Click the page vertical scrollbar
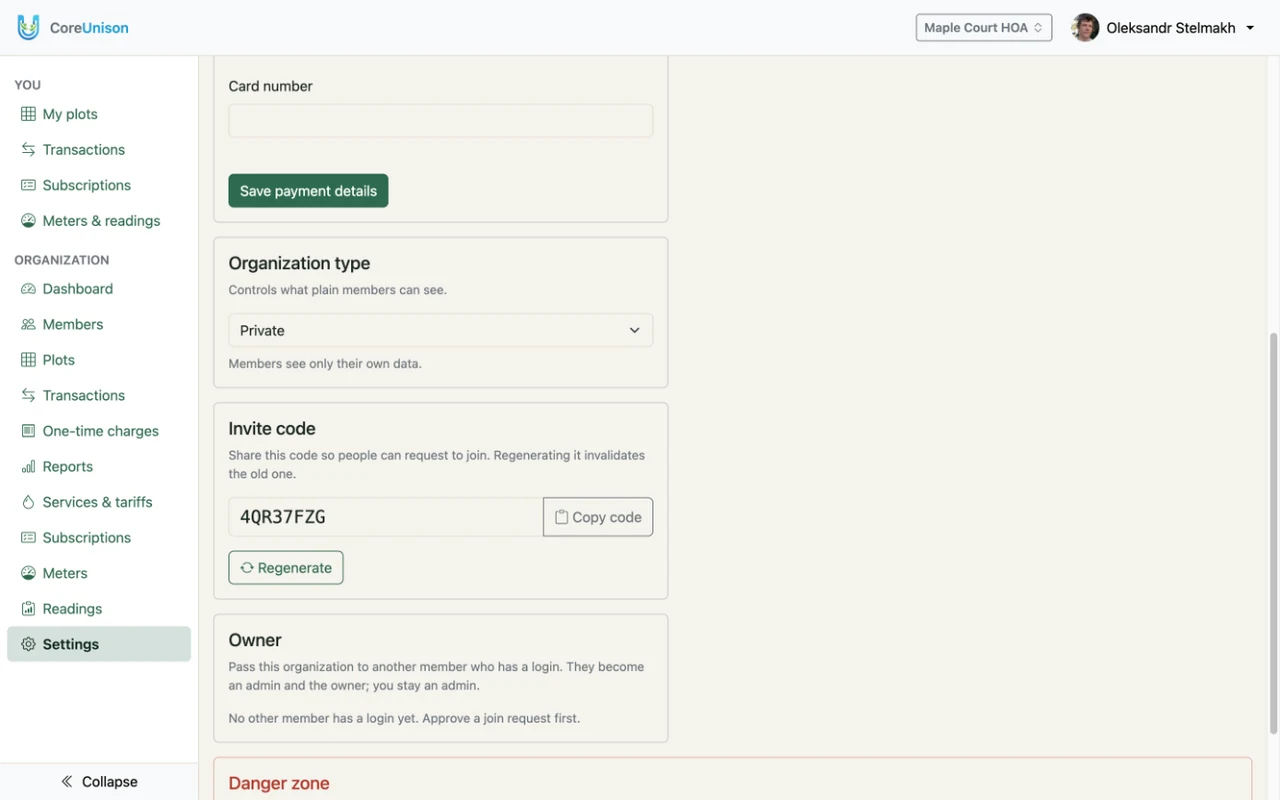Image resolution: width=1280 pixels, height=800 pixels. [x=1273, y=533]
